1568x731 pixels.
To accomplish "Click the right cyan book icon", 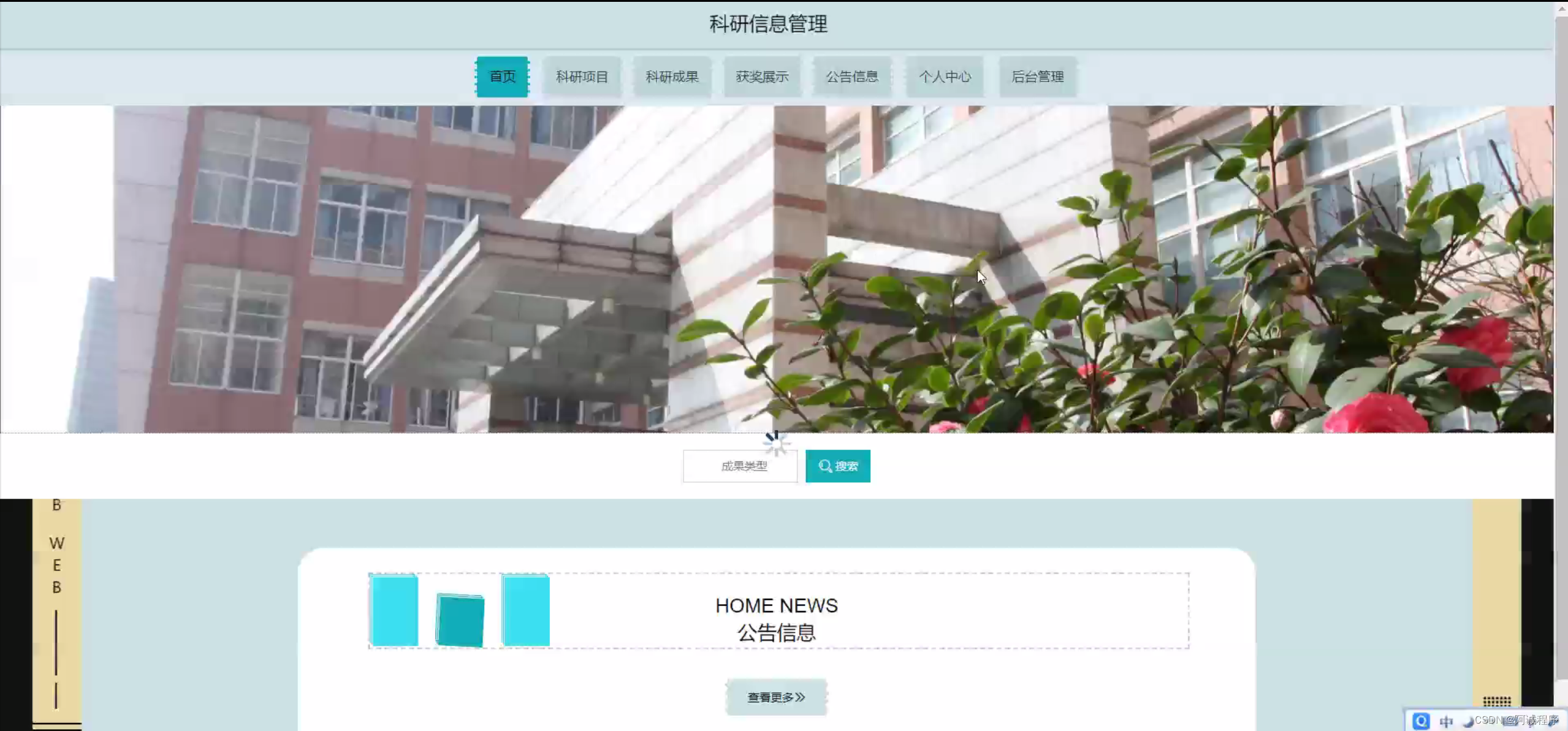I will (525, 610).
